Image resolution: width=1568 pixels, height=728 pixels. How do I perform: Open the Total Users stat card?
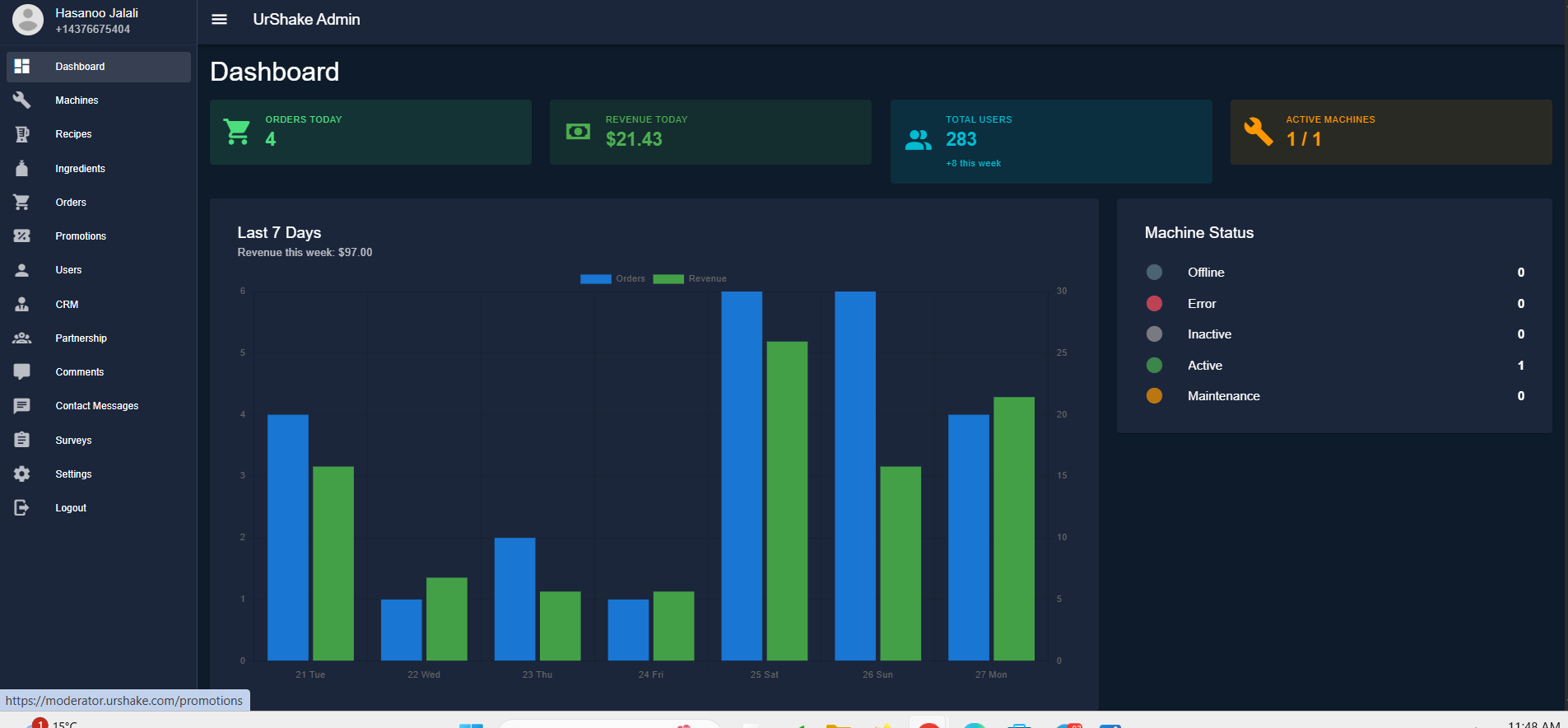click(x=1050, y=141)
